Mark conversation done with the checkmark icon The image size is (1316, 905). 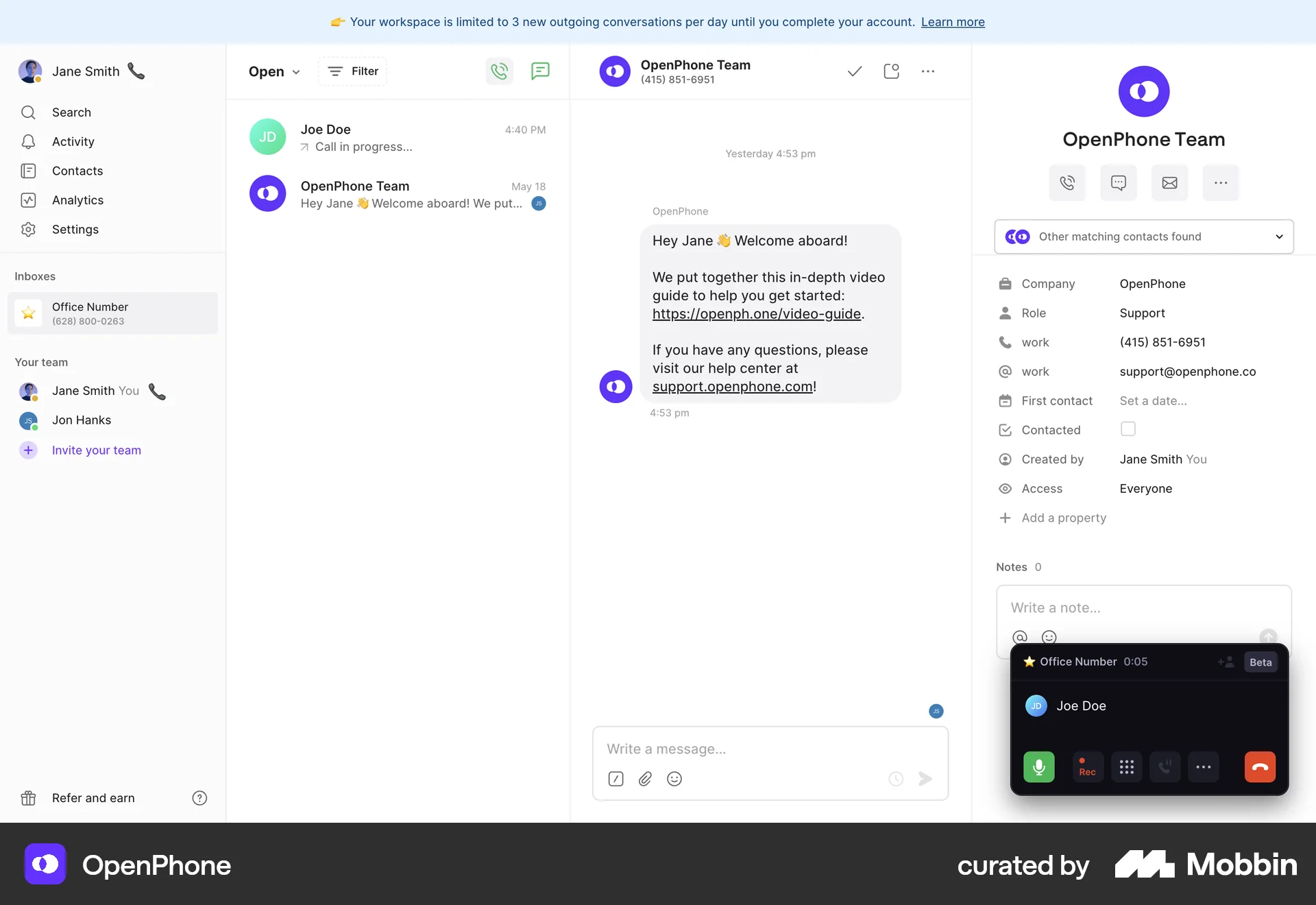pyautogui.click(x=854, y=71)
